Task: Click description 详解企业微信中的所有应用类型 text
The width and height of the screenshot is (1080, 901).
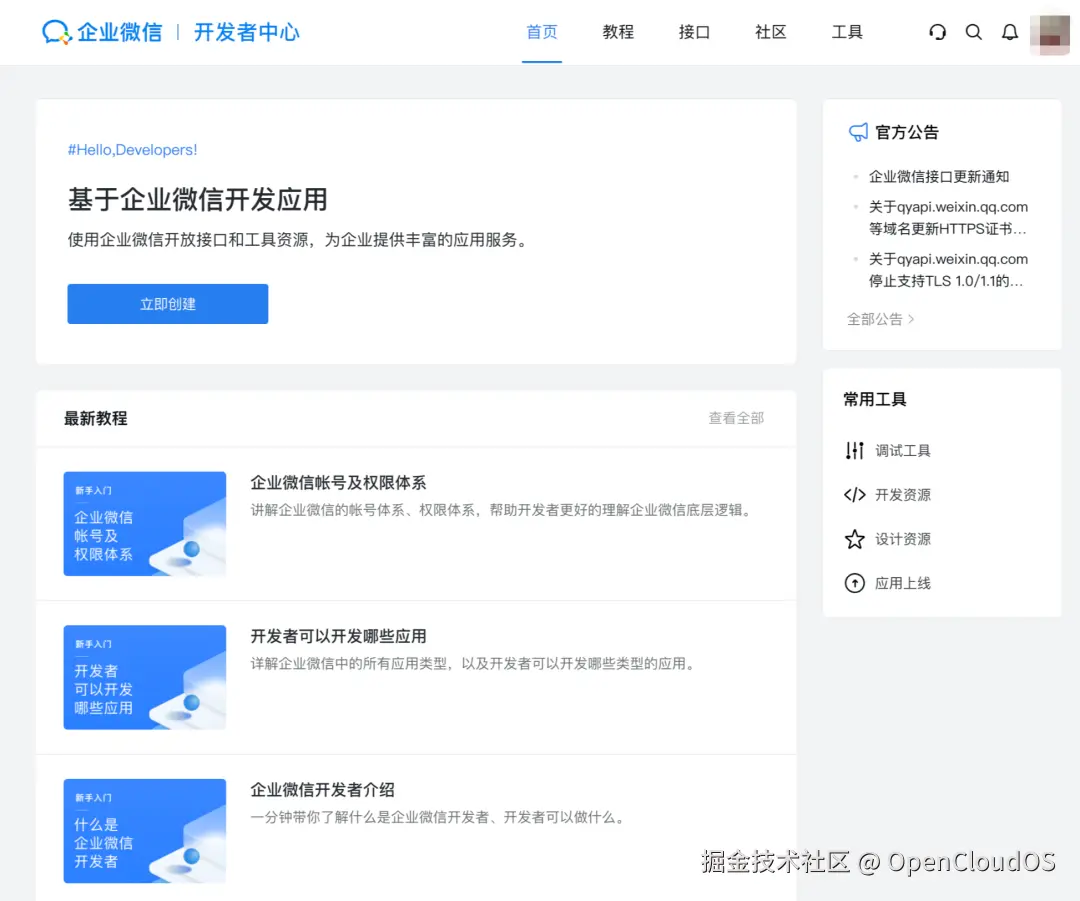Action: pos(475,663)
